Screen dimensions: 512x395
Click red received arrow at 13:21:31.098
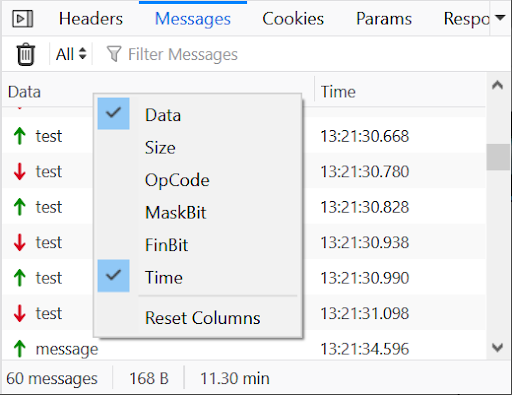20,313
